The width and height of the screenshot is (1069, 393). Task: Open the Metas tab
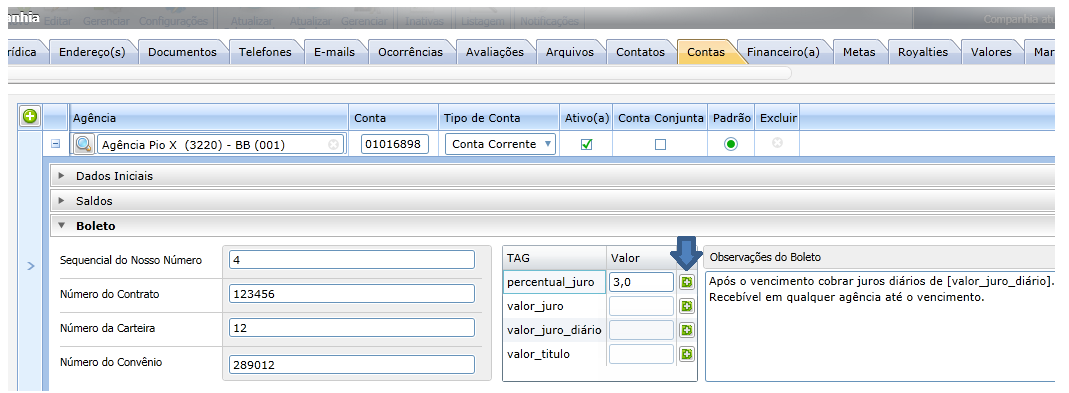tap(859, 52)
